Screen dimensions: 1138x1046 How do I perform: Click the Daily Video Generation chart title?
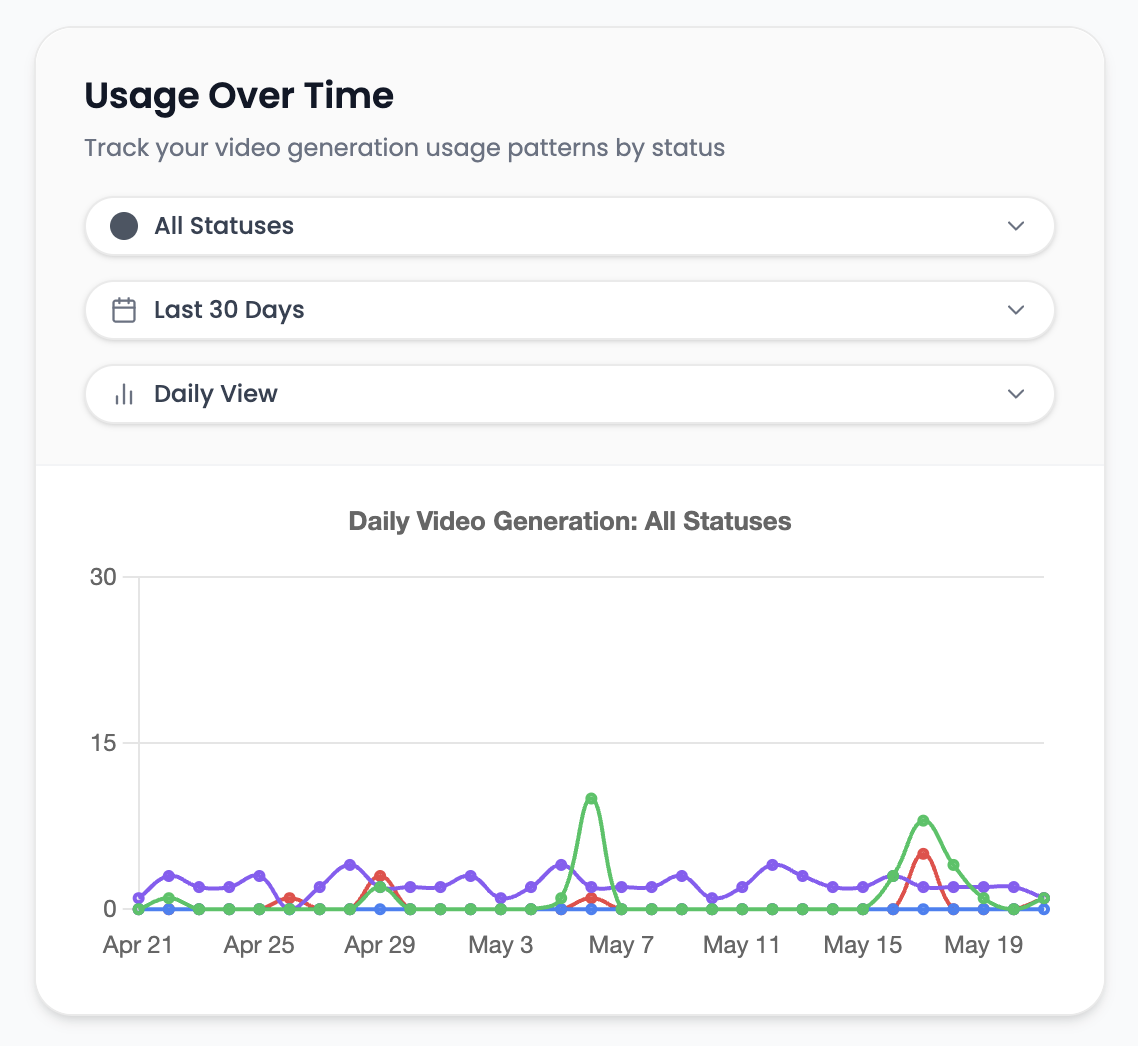[570, 521]
